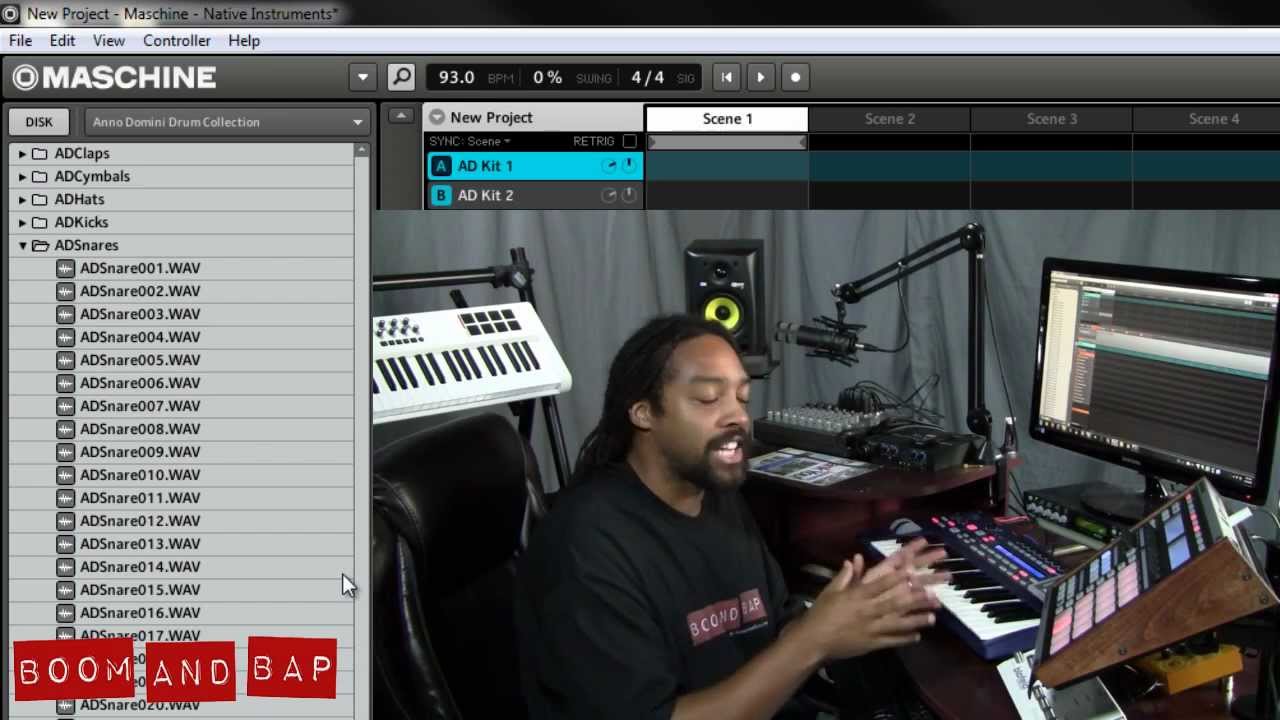This screenshot has height=720, width=1280.
Task: Click the waveform icon of ADSnare014.WAV
Action: tap(66, 567)
